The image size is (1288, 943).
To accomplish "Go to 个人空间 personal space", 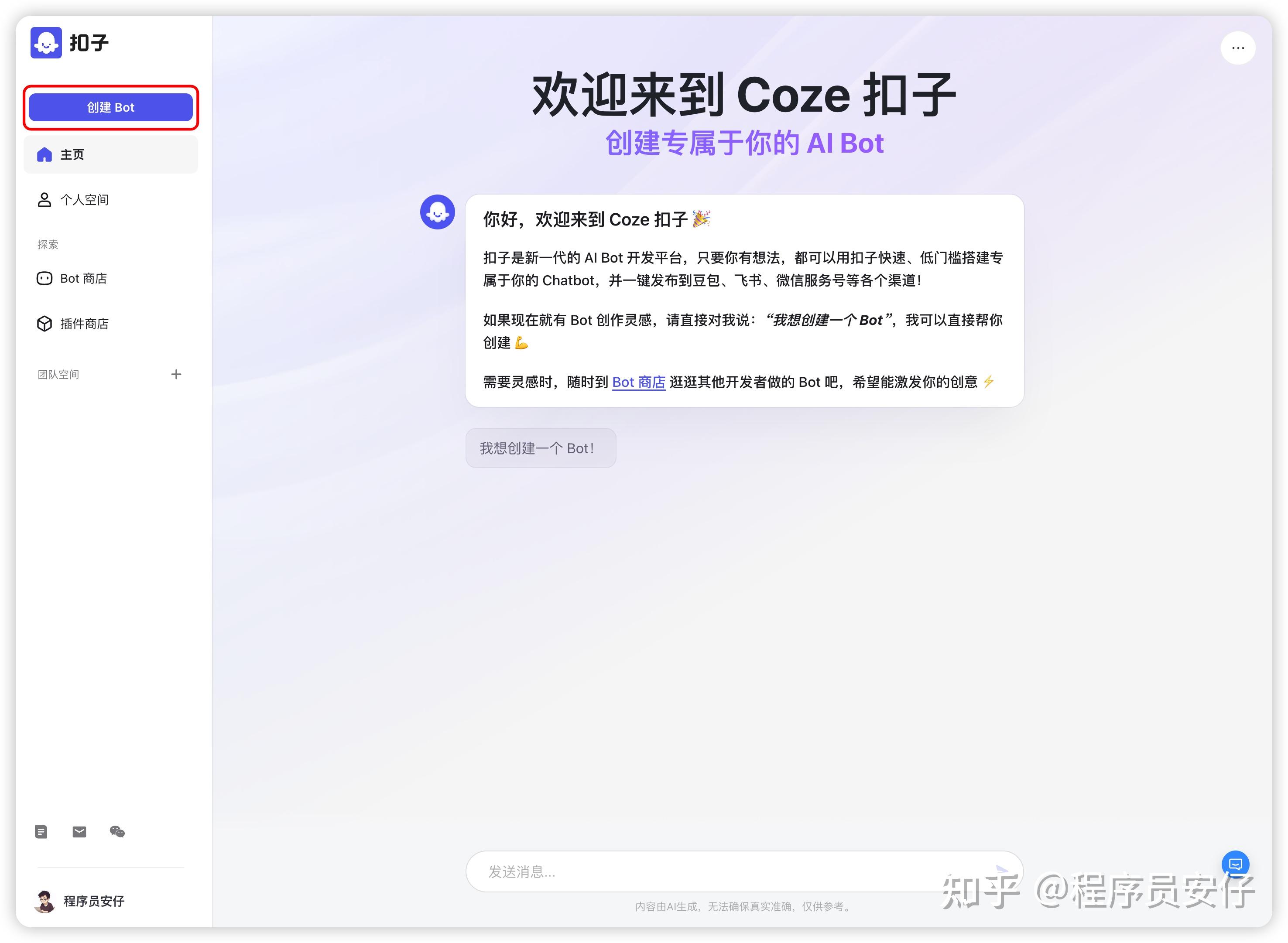I will pos(111,200).
